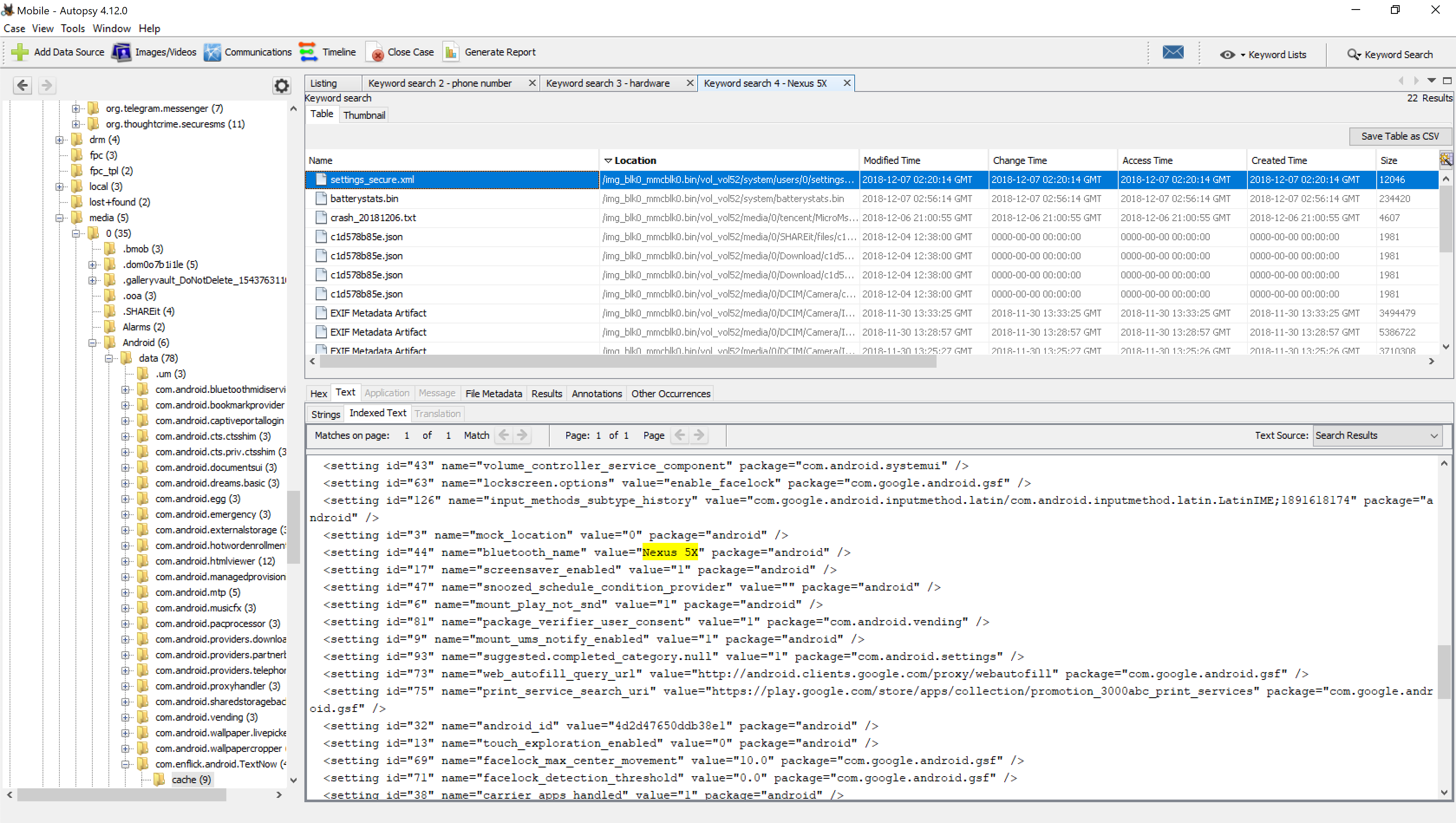
Task: Select the cache (9) folder in tree
Action: 191,780
